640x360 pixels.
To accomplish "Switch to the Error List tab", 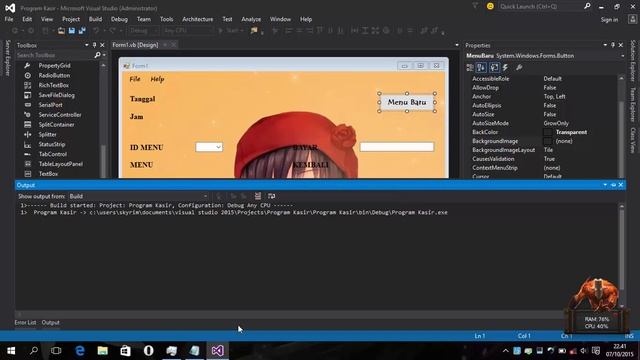I will click(25, 322).
